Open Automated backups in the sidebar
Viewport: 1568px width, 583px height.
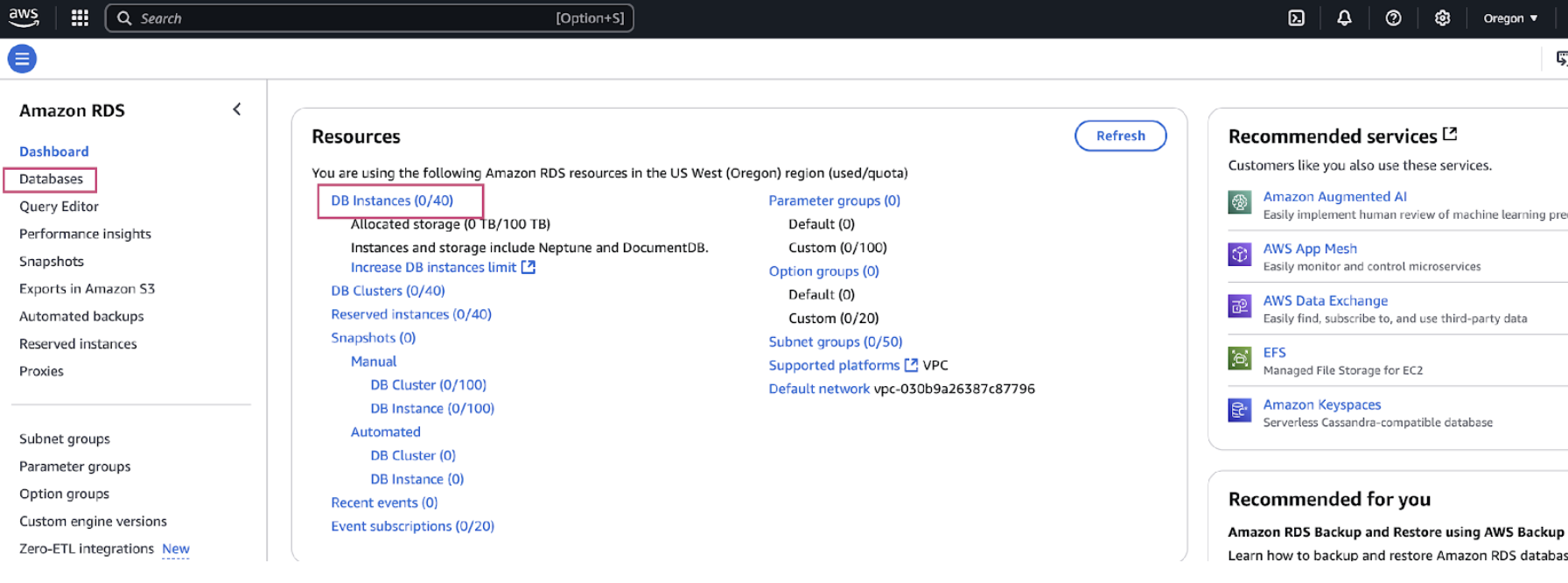[x=81, y=316]
